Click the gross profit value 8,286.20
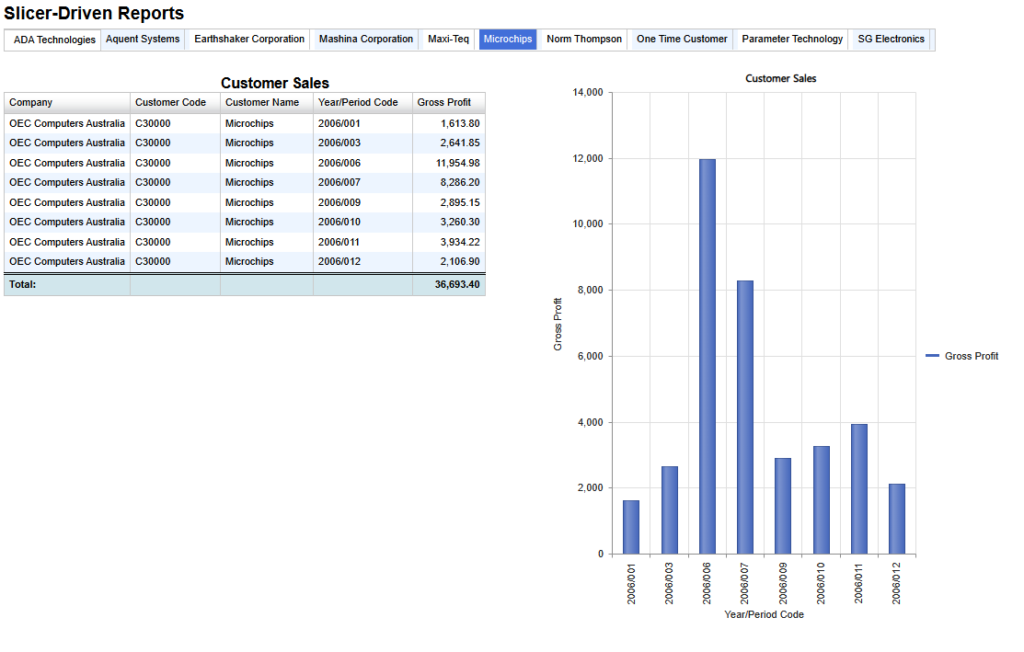This screenshot has height=652, width=1024. [x=460, y=183]
